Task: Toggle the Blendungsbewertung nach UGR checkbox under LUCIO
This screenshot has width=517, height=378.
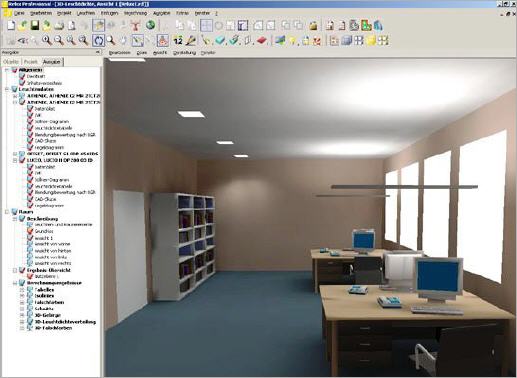Action: 30,192
